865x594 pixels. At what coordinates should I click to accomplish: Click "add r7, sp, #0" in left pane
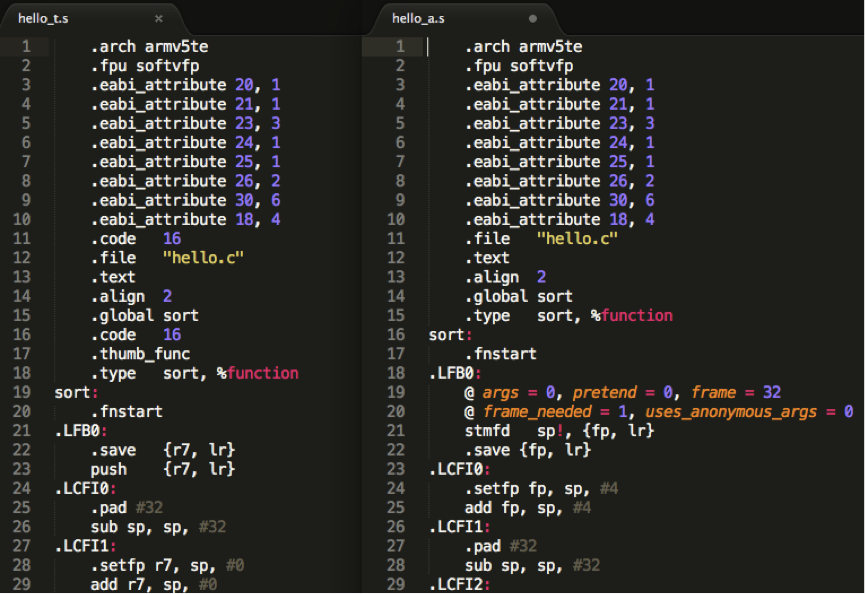pos(154,584)
